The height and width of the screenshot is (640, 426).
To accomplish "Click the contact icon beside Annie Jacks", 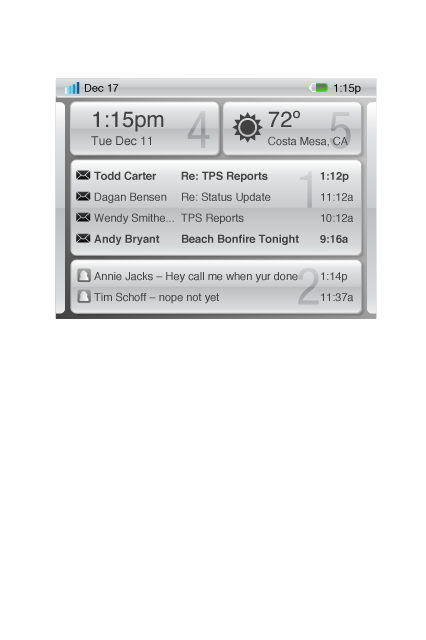I will (84, 276).
